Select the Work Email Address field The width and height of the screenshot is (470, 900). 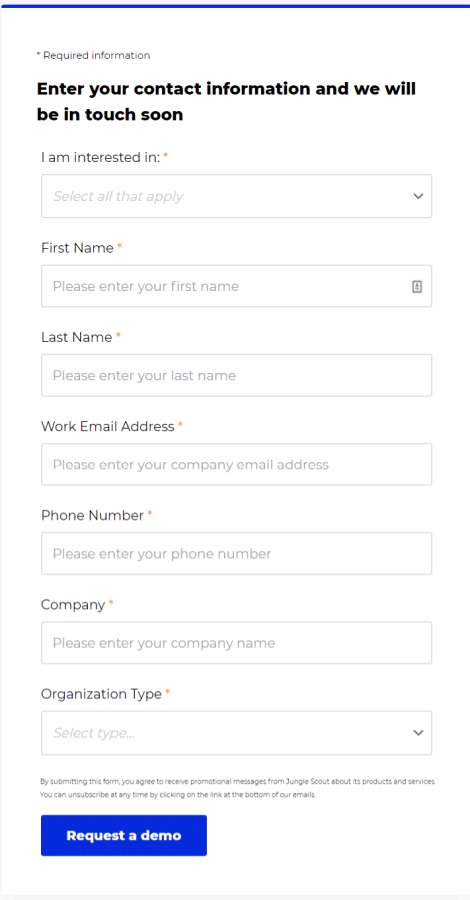click(236, 464)
